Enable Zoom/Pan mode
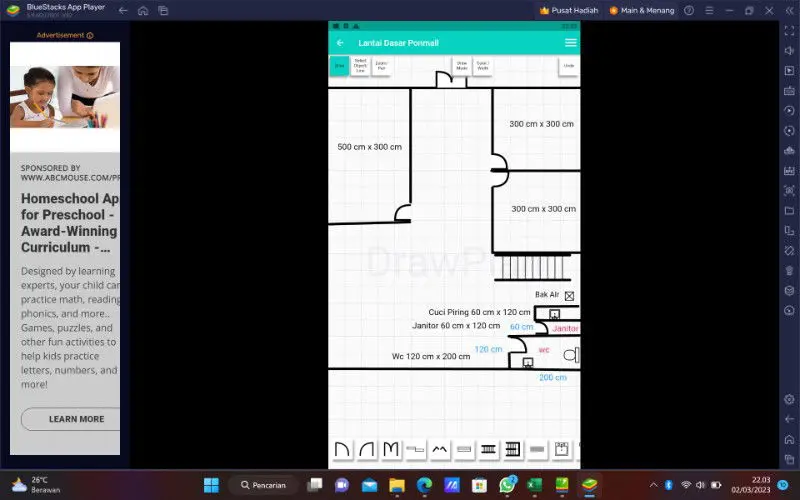The height and width of the screenshot is (500, 800). [381, 66]
